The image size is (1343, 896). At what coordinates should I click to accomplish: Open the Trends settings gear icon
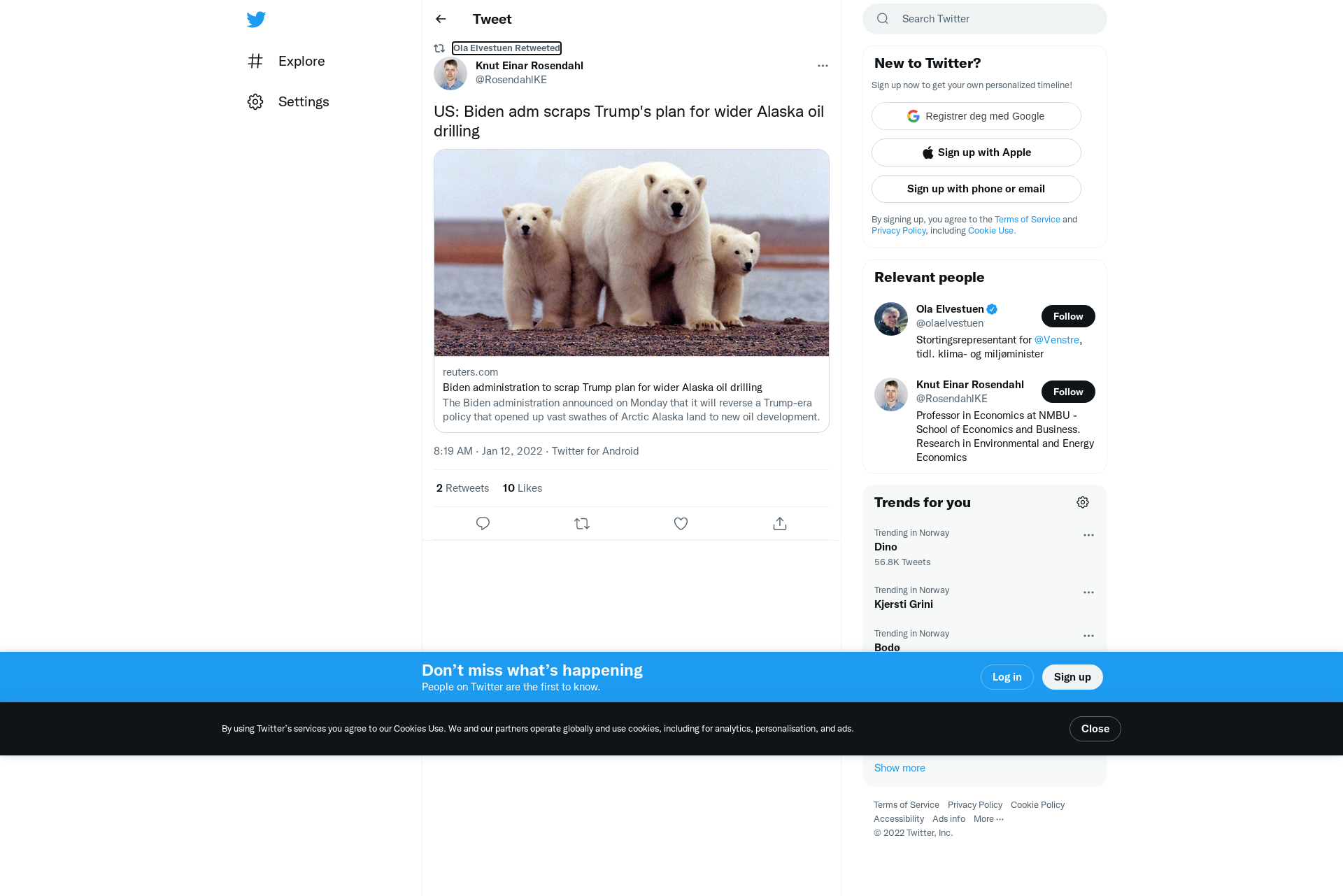(x=1083, y=502)
